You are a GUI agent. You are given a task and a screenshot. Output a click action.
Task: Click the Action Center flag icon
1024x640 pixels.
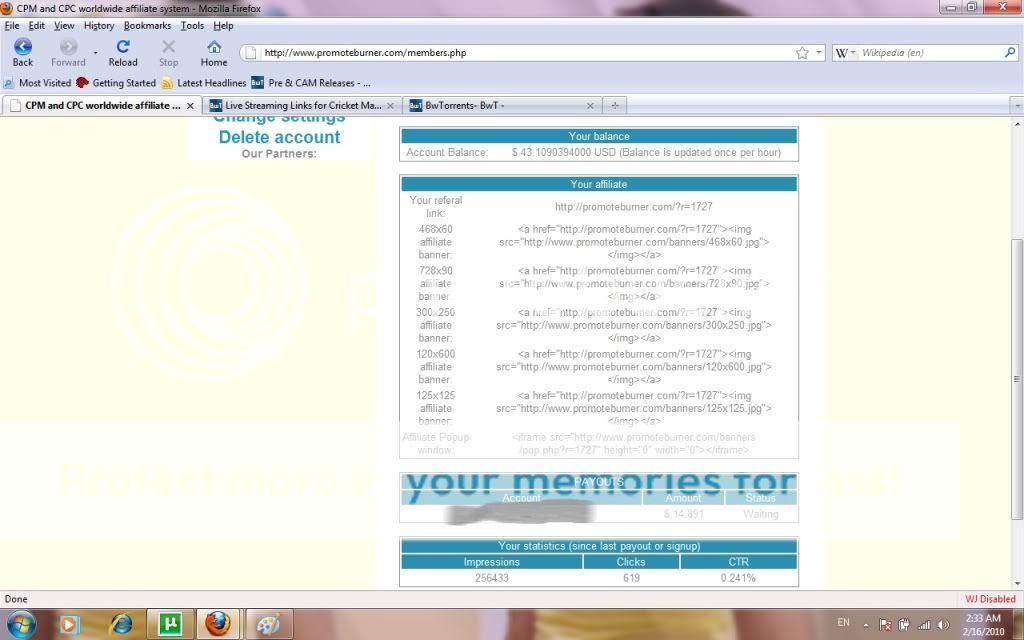click(x=886, y=624)
